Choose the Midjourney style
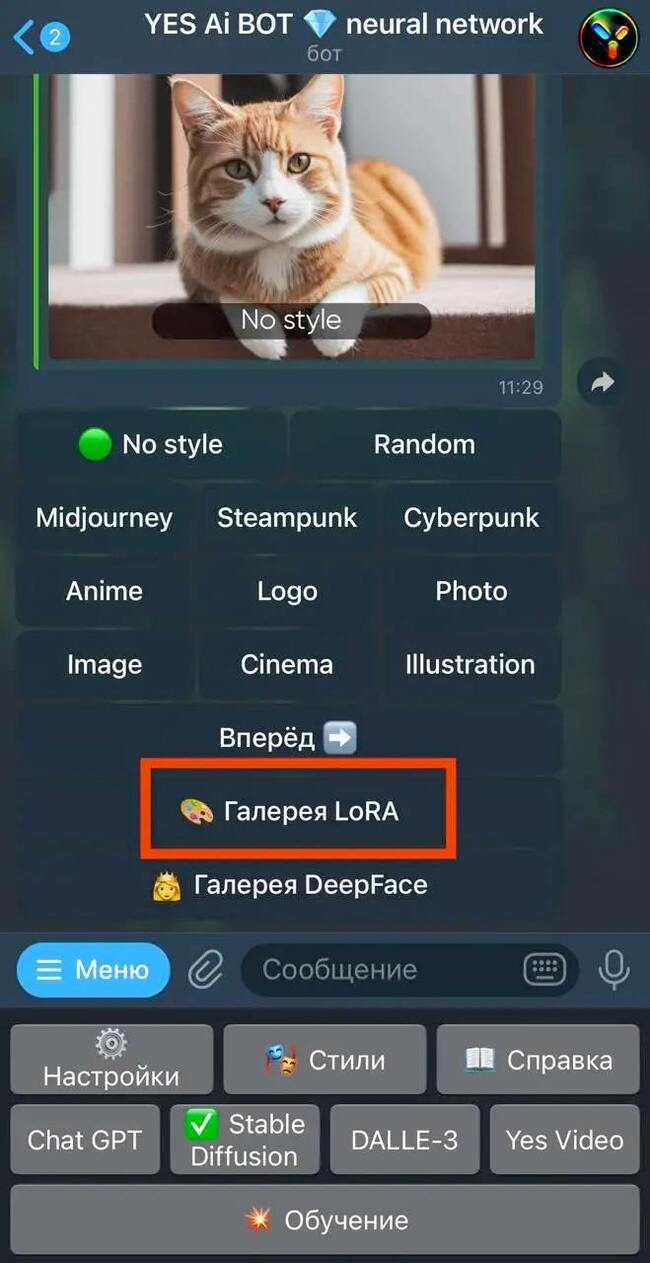Viewport: 650px width, 1263px height. pos(104,518)
